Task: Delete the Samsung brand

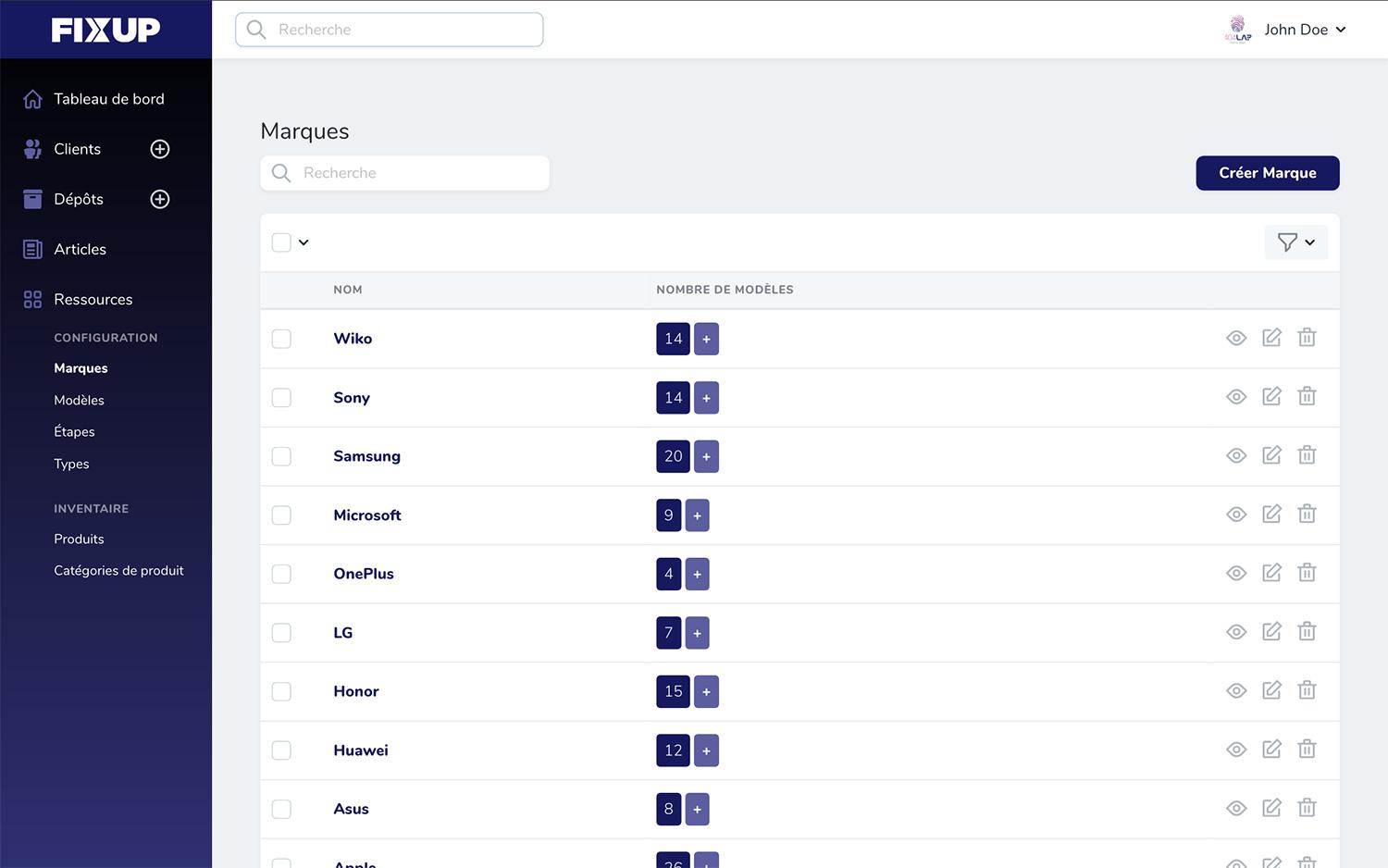Action: click(x=1307, y=455)
